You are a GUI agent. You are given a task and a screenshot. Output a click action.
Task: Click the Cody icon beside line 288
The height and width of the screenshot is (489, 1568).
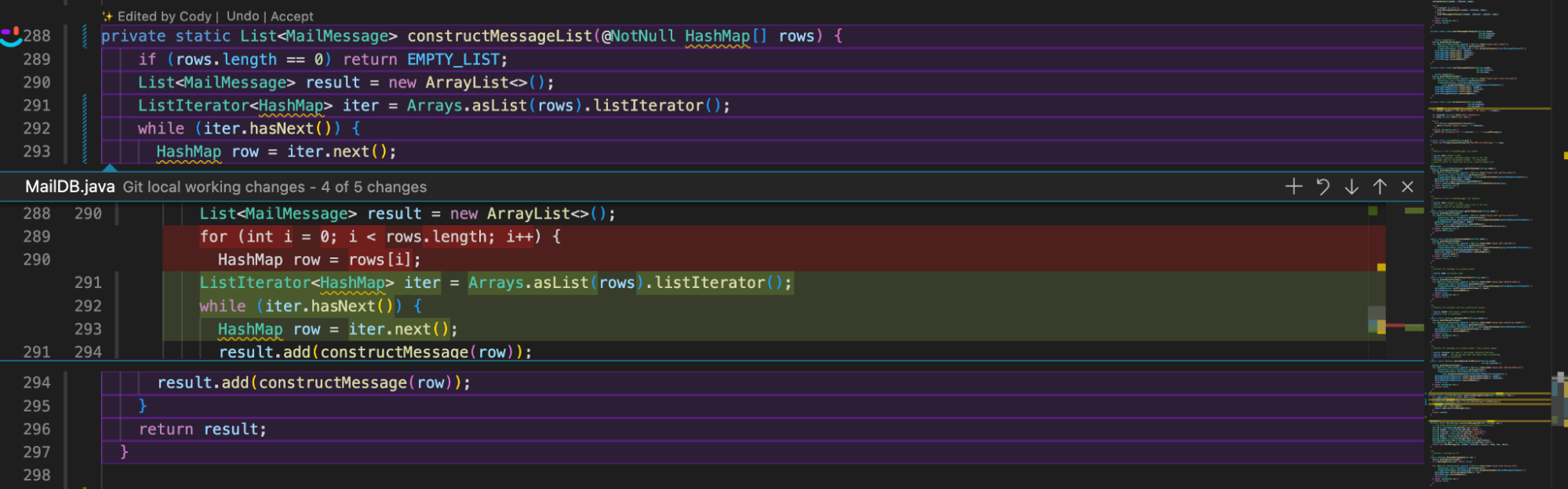point(10,36)
